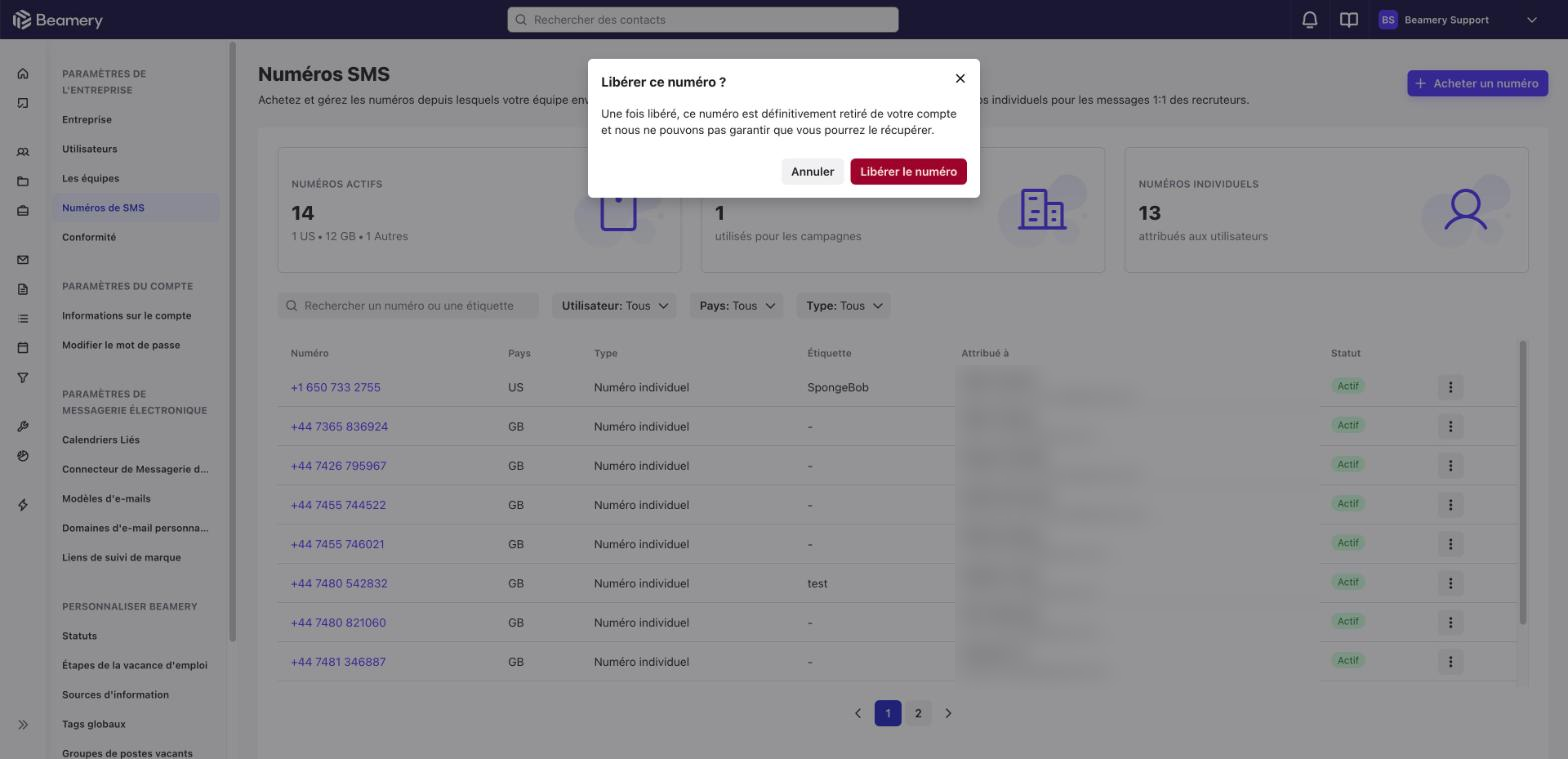The height and width of the screenshot is (759, 1568).
Task: Open the funnel filter icon in left rail
Action: click(x=23, y=378)
